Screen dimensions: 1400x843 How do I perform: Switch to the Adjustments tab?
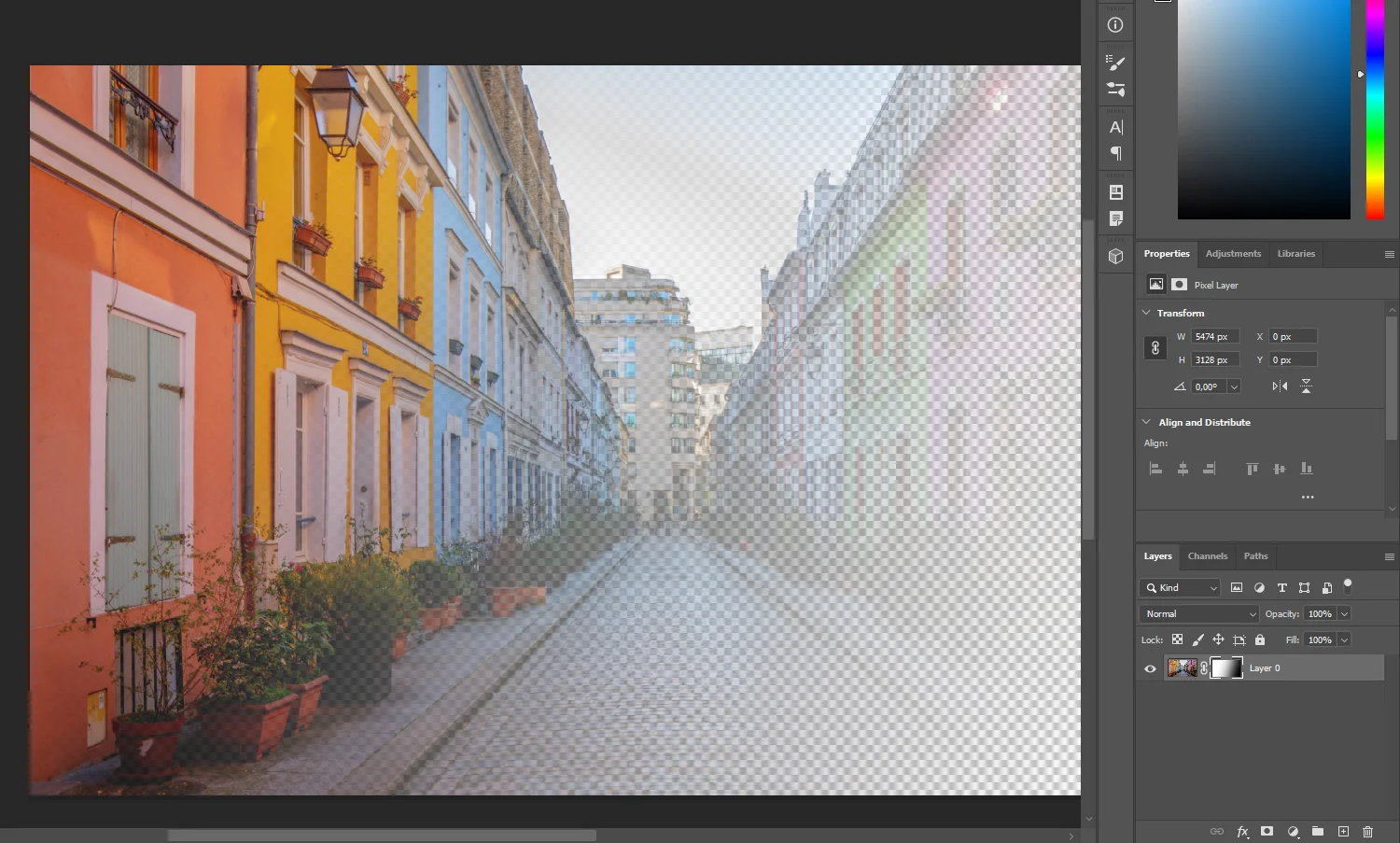coord(1232,253)
